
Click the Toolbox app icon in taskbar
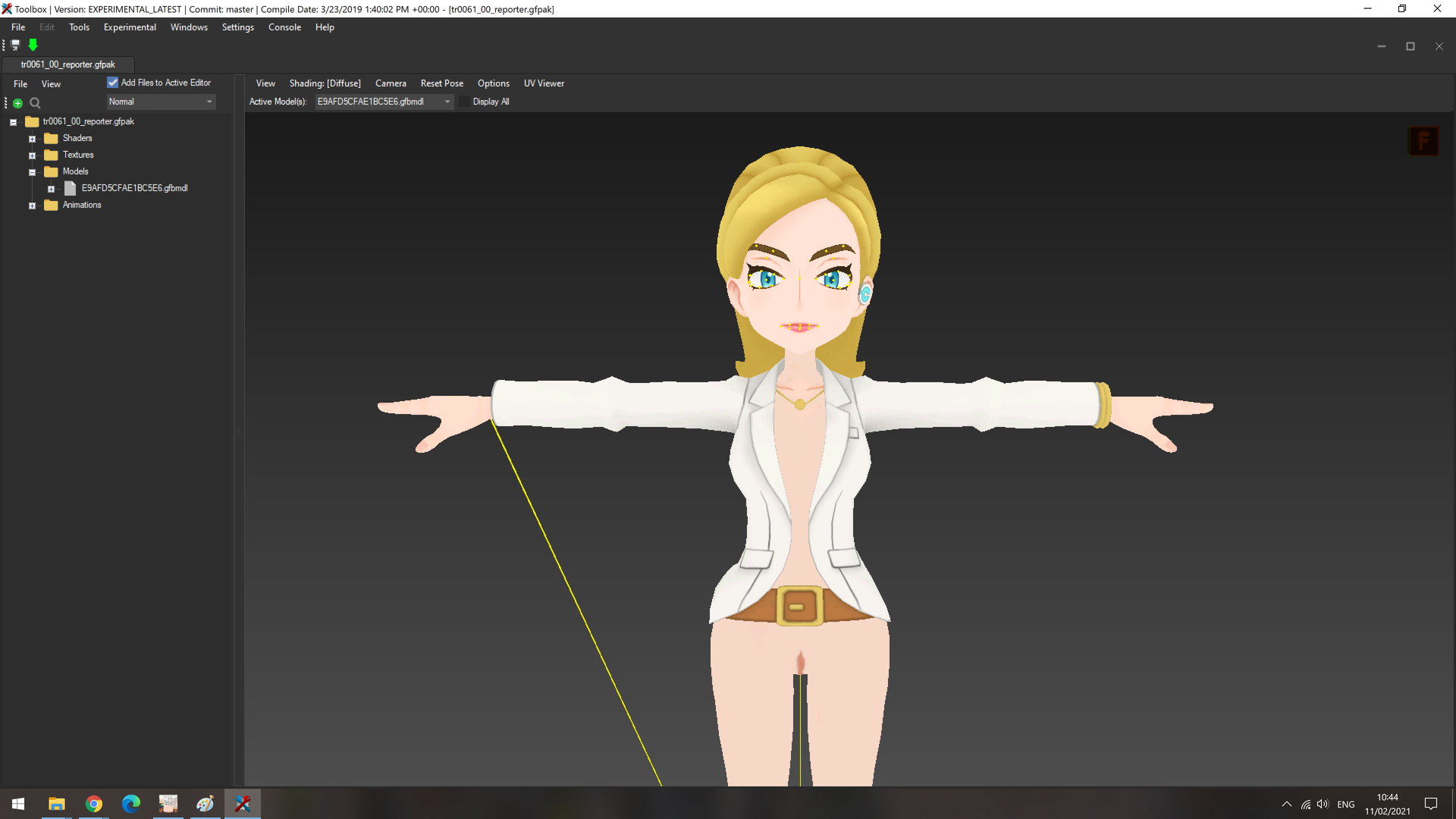(243, 804)
